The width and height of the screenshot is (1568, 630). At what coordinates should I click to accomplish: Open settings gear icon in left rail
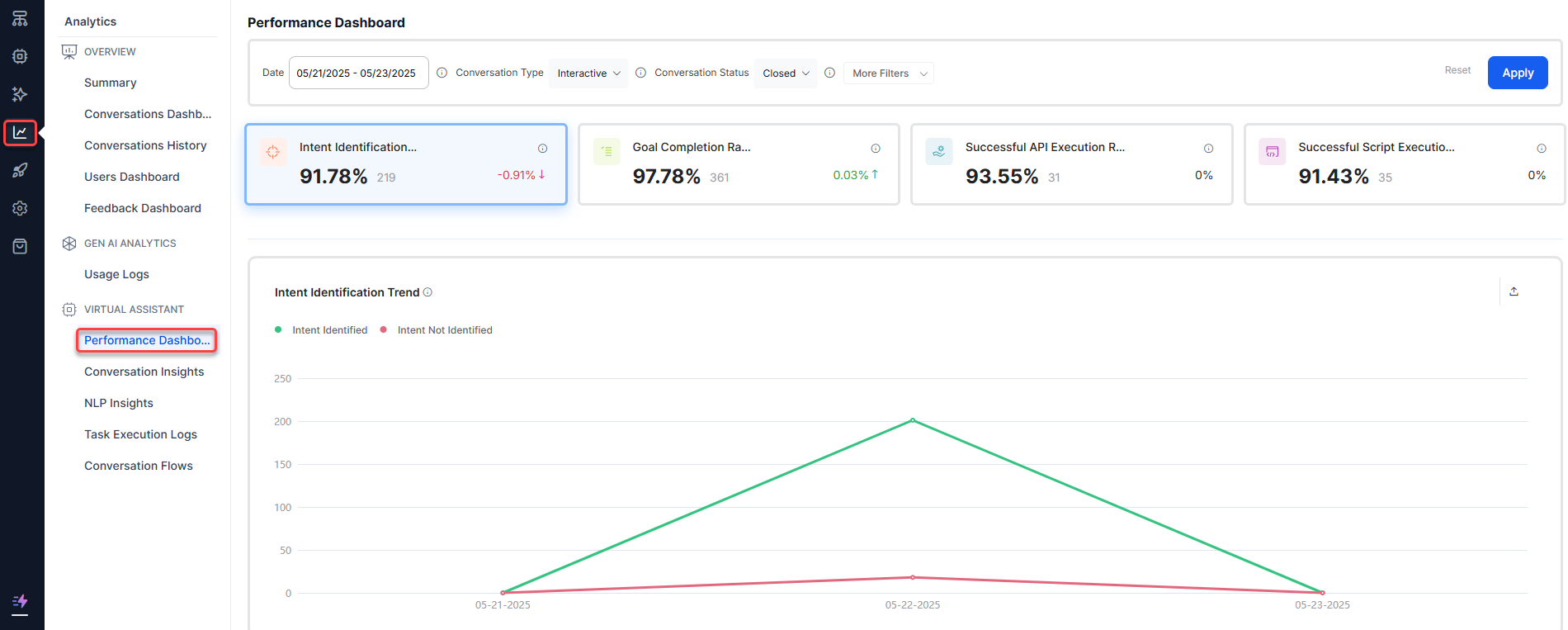(20, 209)
